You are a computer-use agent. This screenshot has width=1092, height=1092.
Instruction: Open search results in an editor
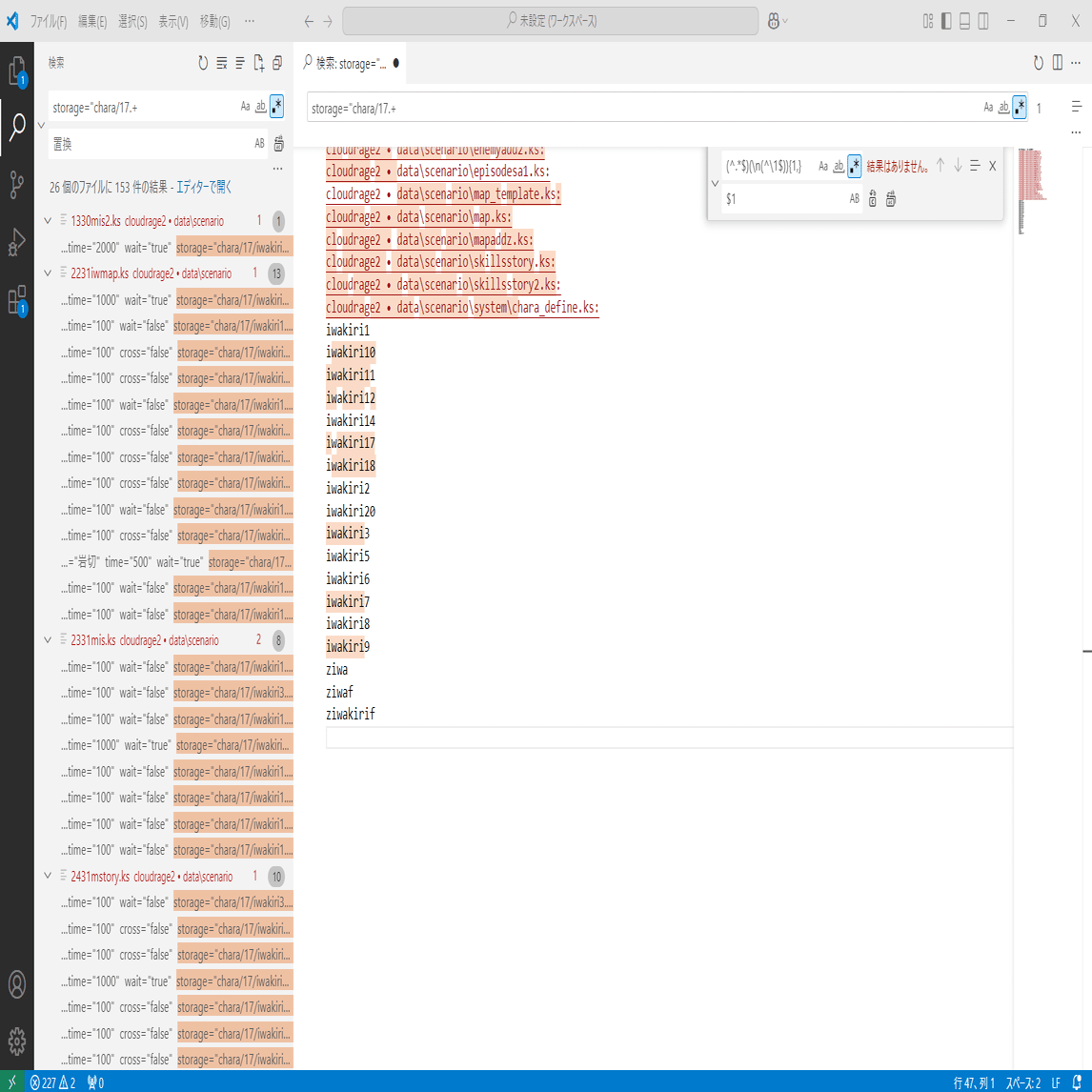pos(203,188)
